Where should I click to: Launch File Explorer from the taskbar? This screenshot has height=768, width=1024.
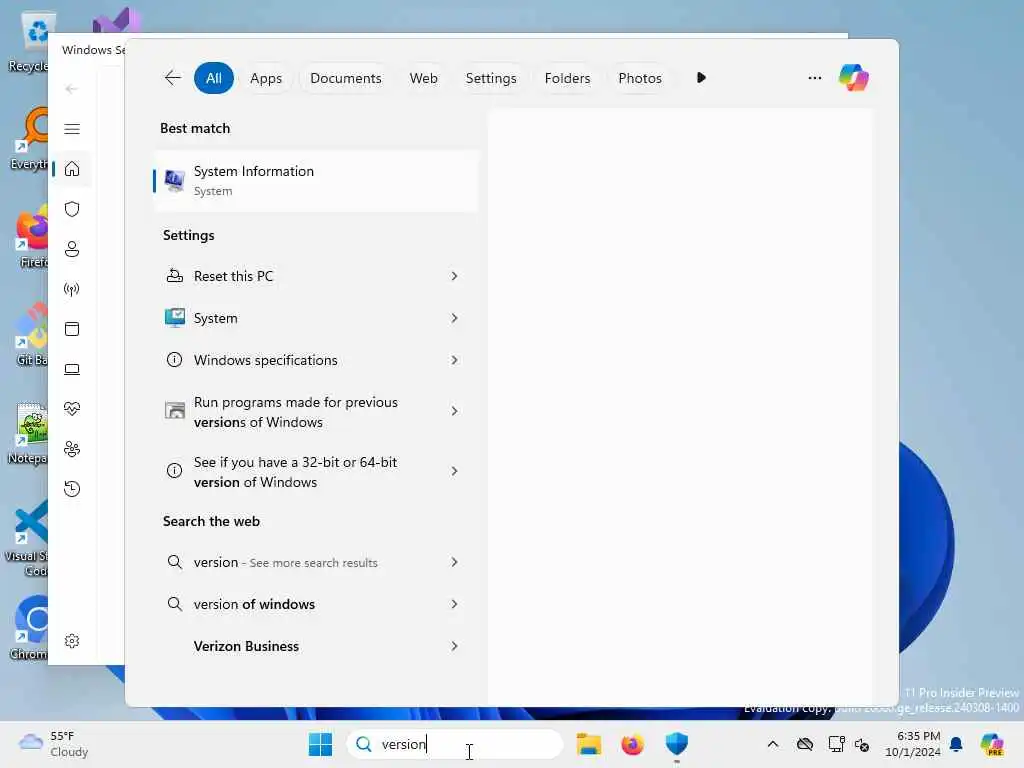pos(588,744)
